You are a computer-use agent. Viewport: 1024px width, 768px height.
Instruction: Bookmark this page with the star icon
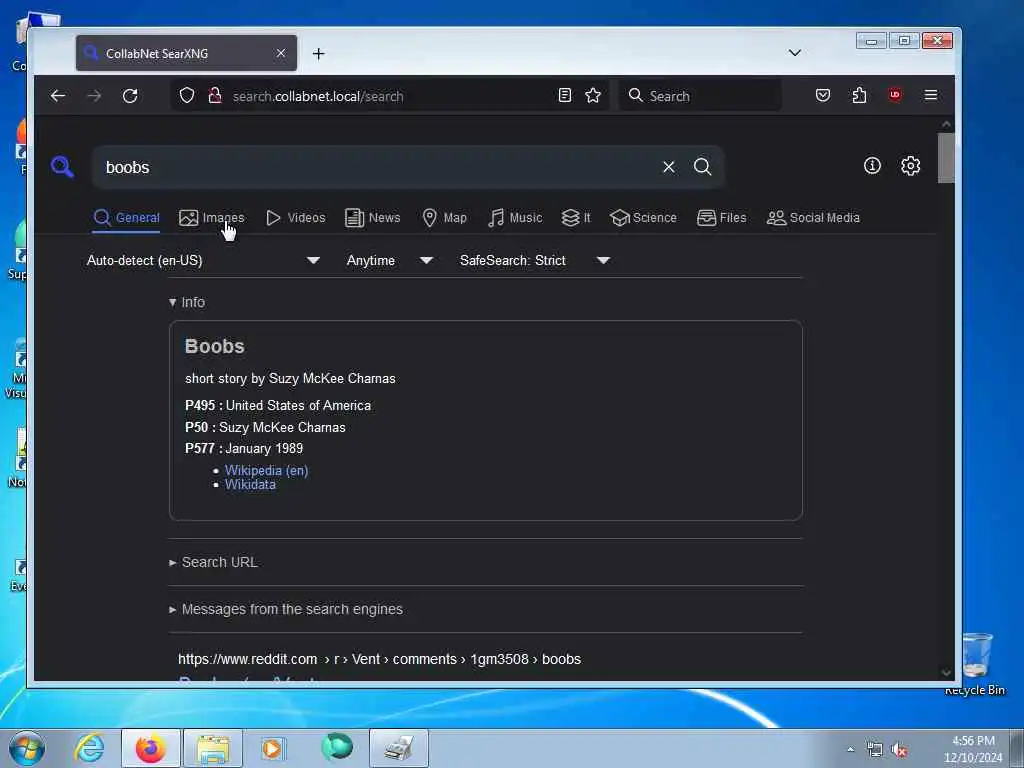click(x=593, y=95)
